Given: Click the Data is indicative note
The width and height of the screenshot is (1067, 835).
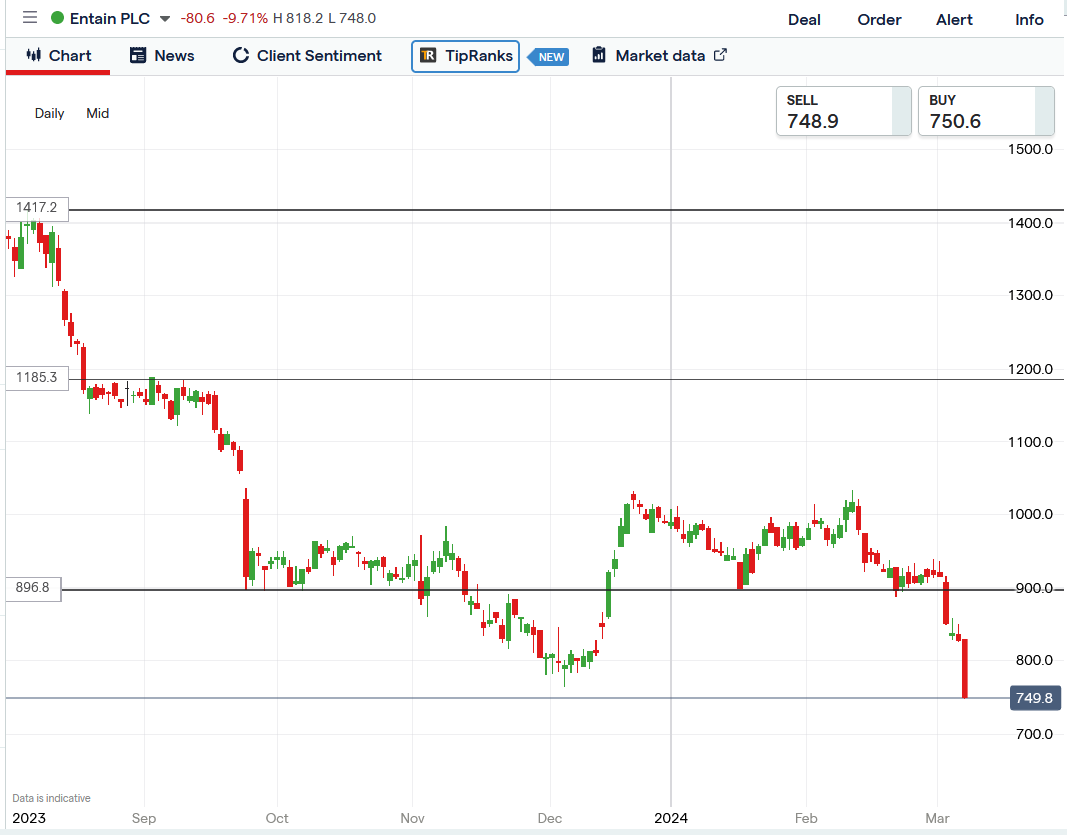Looking at the screenshot, I should pos(51,798).
